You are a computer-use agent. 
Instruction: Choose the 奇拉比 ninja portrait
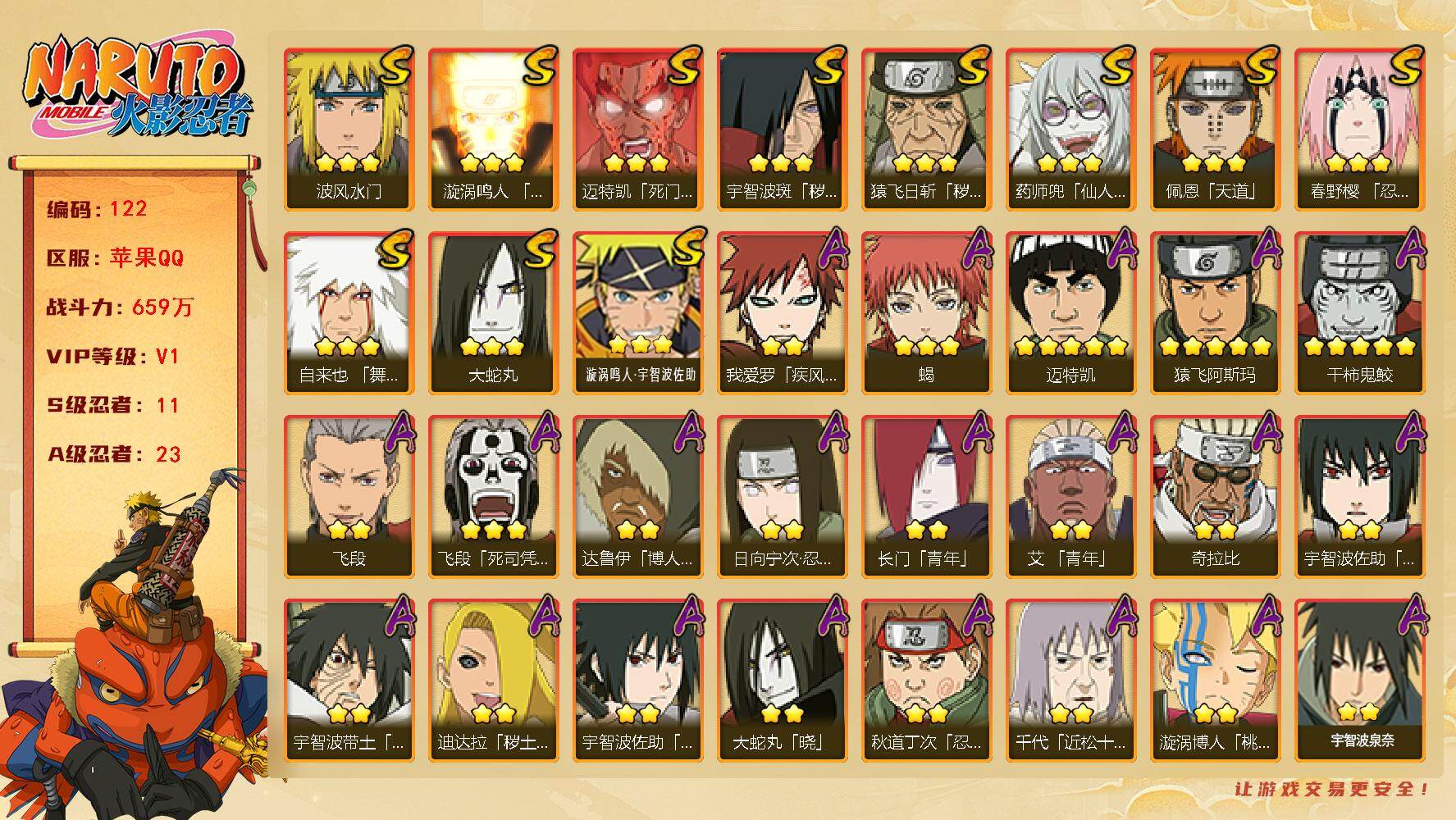[1216, 497]
